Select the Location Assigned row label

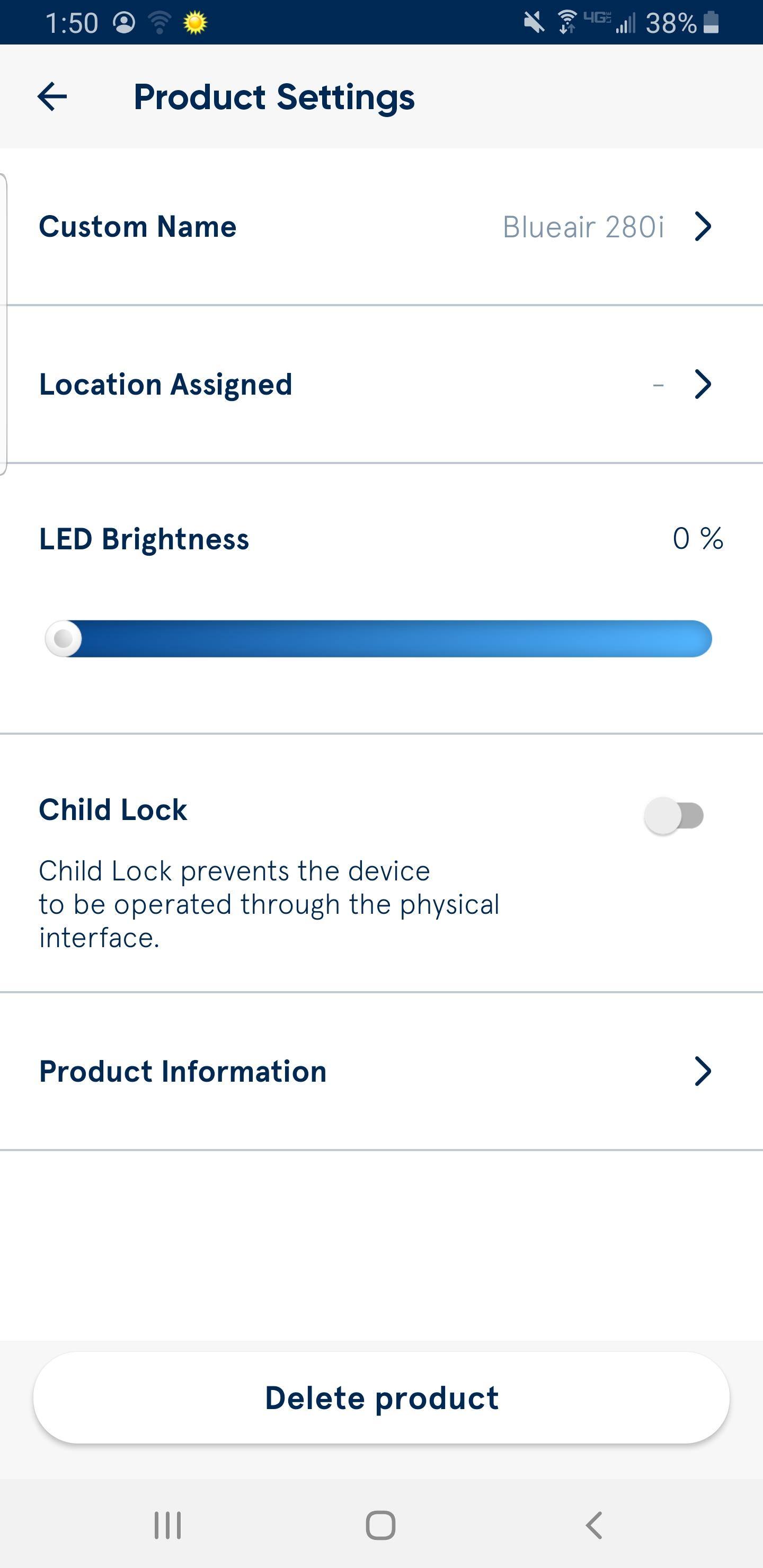click(x=166, y=384)
